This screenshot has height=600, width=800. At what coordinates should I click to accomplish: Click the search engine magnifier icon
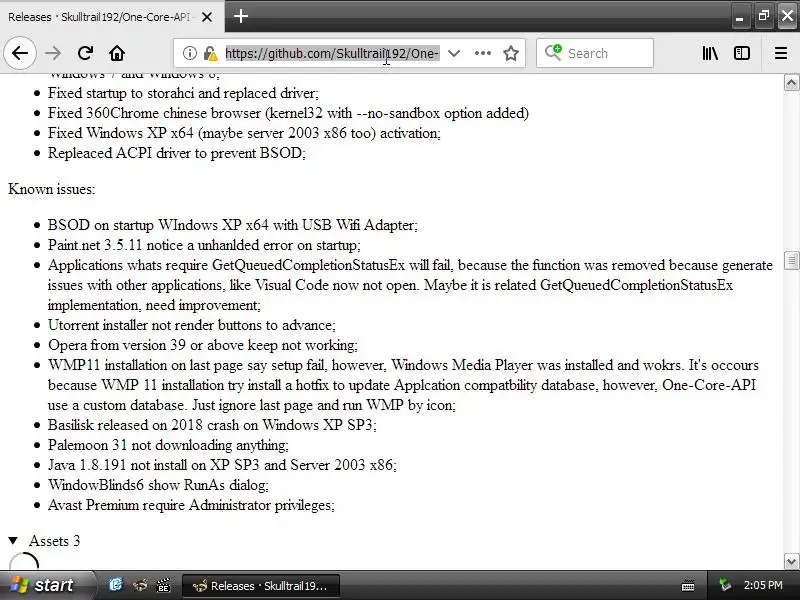pos(553,53)
